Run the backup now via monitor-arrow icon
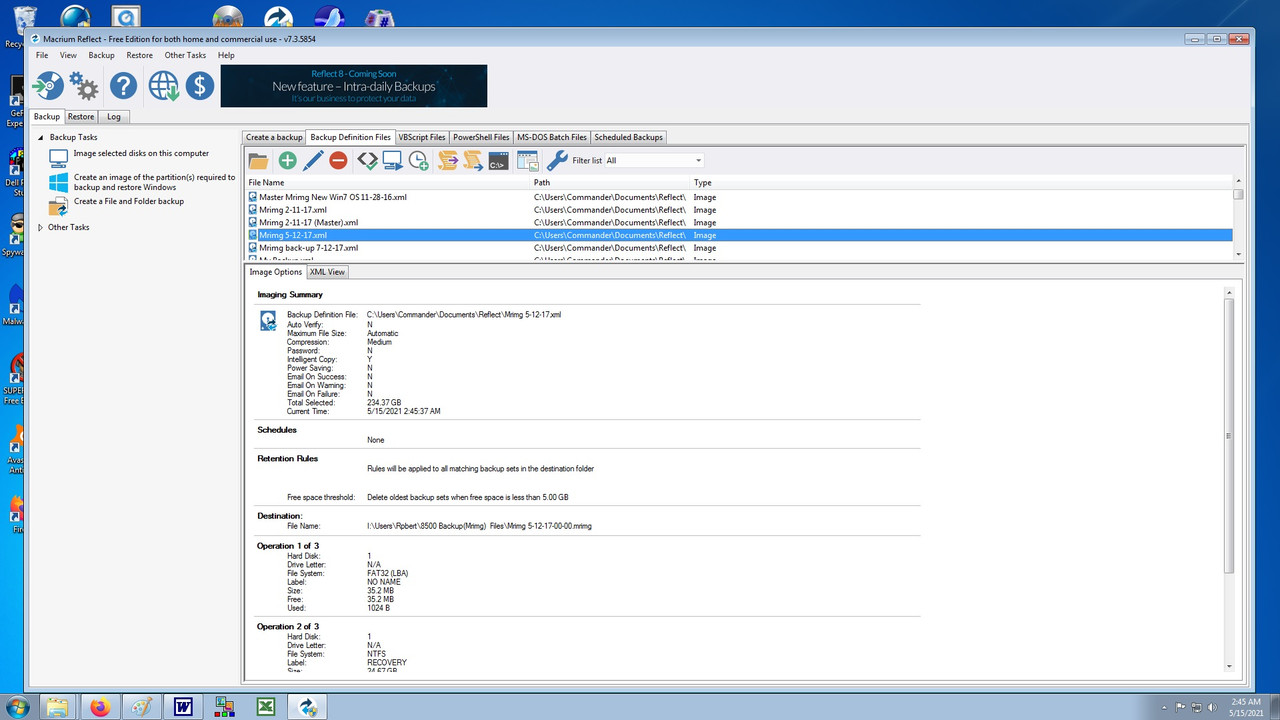The width and height of the screenshot is (1280, 720). tap(392, 160)
